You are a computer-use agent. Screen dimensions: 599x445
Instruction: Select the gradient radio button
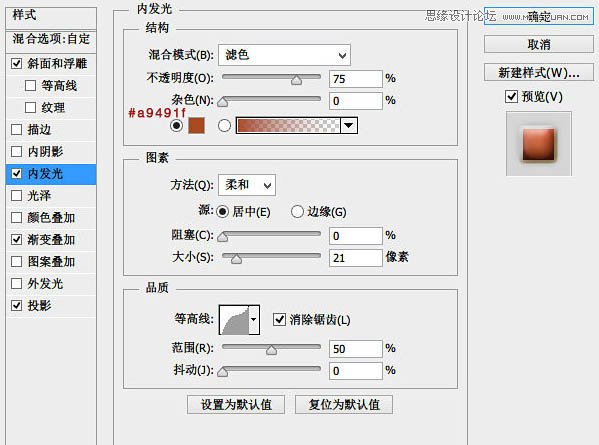pos(224,125)
